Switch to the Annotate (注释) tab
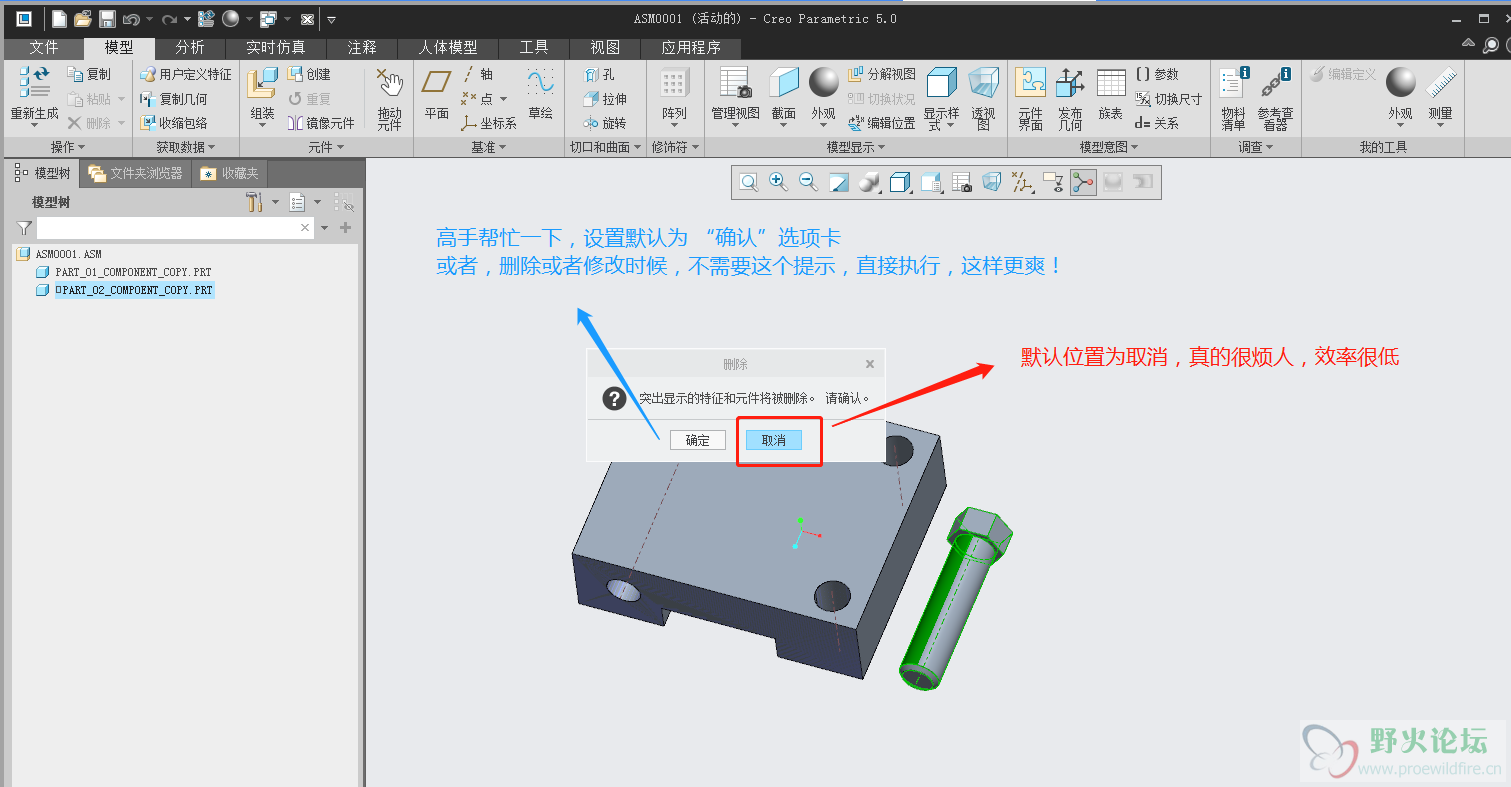This screenshot has width=1511, height=787. point(362,47)
